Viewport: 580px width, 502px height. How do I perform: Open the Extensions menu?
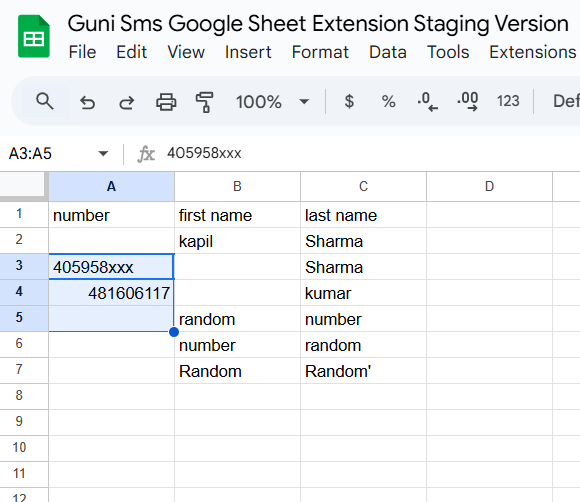533,52
